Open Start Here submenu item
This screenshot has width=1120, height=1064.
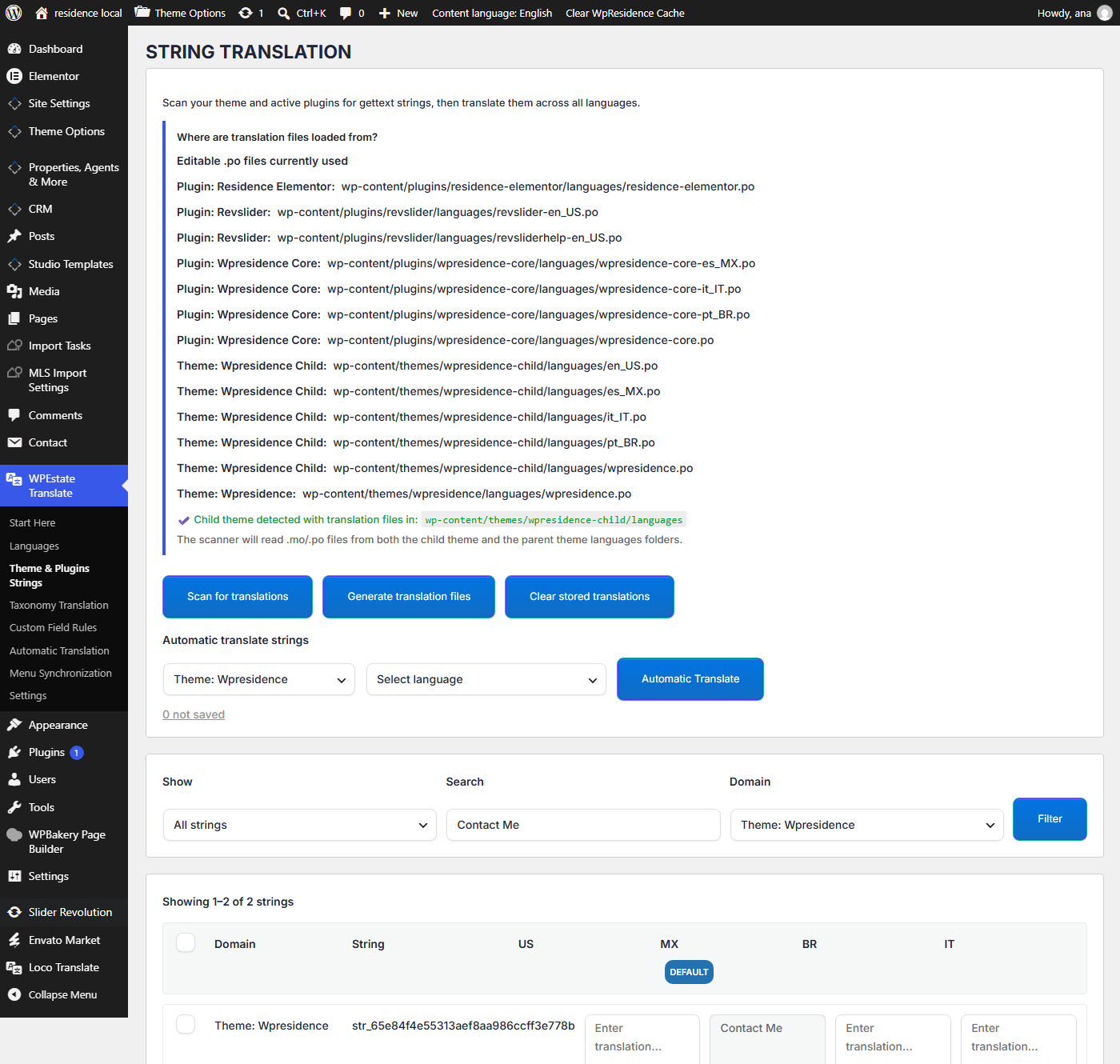(33, 522)
